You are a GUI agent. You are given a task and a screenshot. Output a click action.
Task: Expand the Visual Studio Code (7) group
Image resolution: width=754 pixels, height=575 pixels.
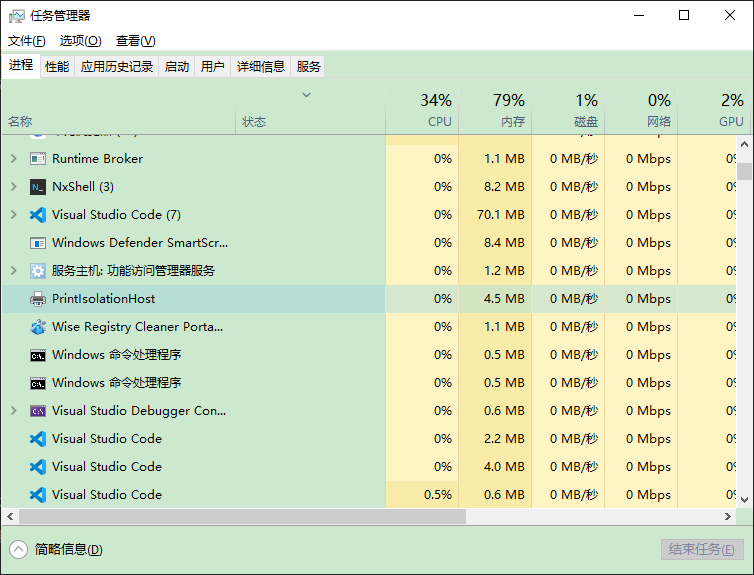pos(14,214)
